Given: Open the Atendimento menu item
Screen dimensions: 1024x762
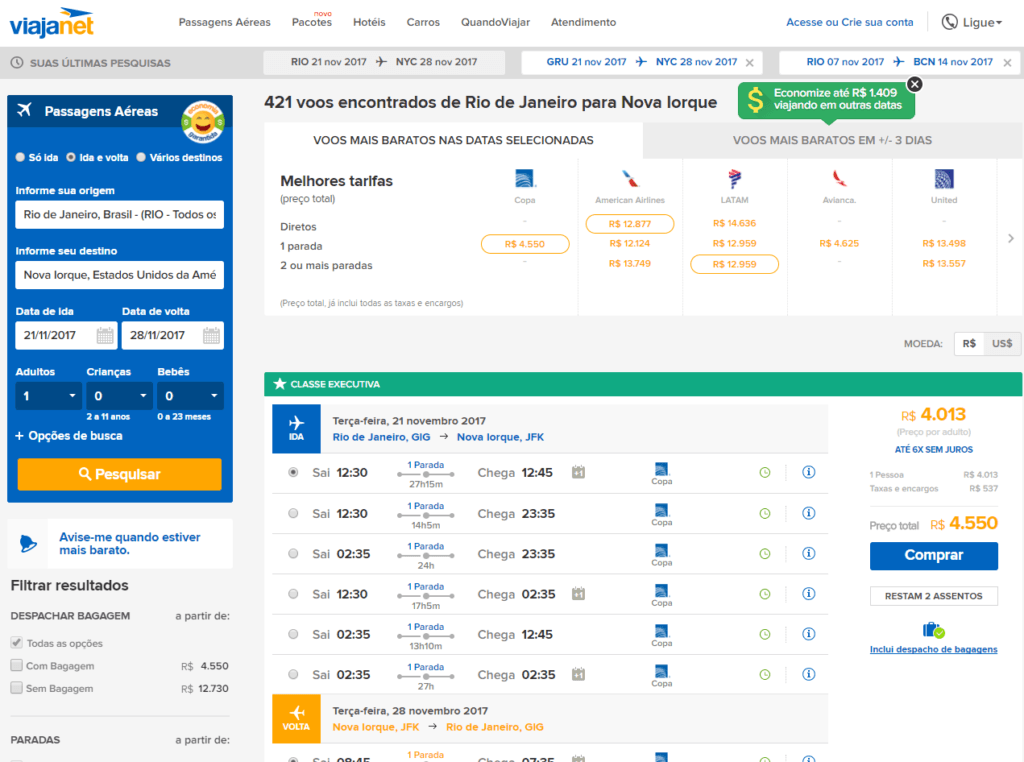Looking at the screenshot, I should (583, 22).
